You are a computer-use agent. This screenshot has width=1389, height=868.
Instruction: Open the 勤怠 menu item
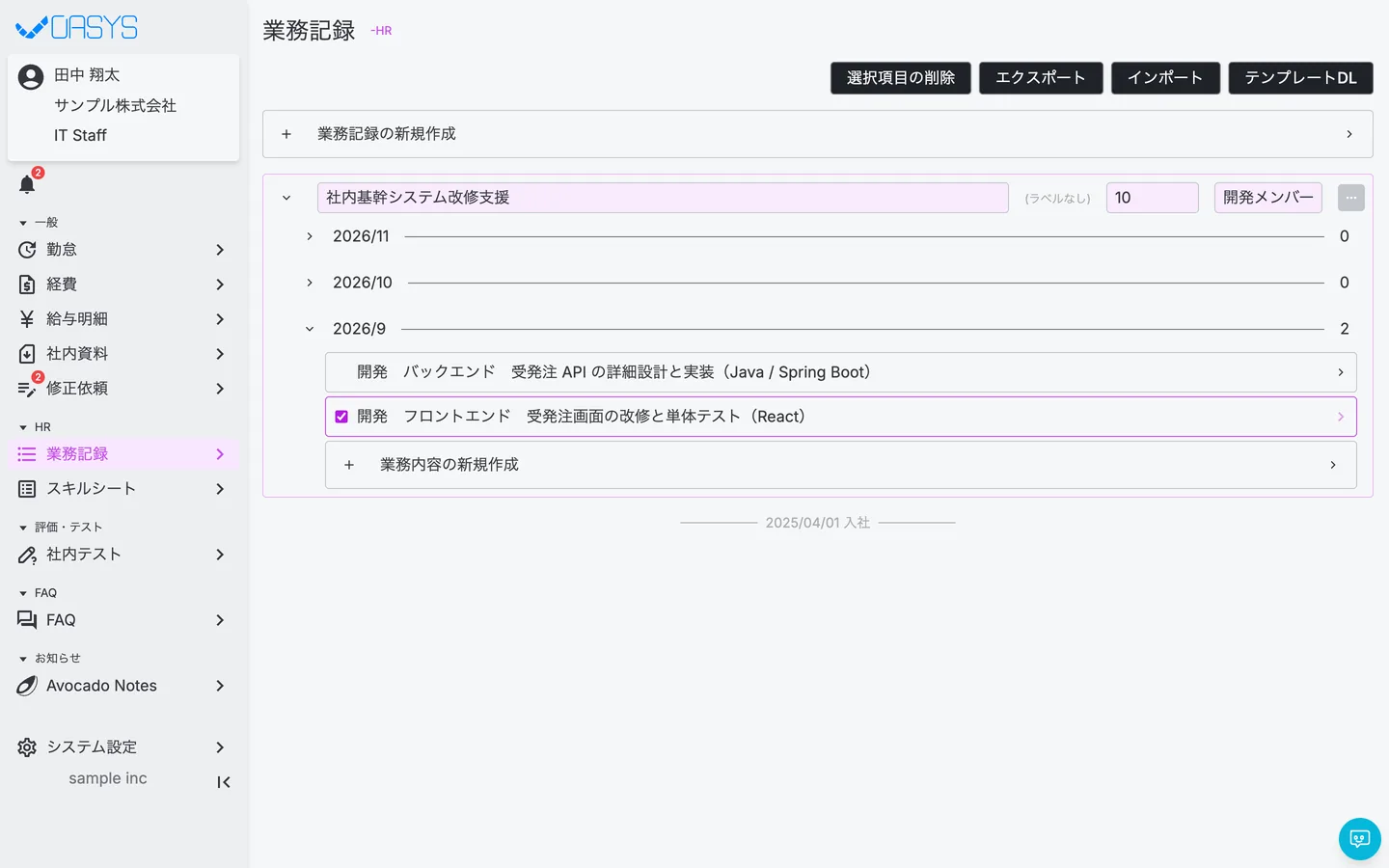click(x=123, y=250)
